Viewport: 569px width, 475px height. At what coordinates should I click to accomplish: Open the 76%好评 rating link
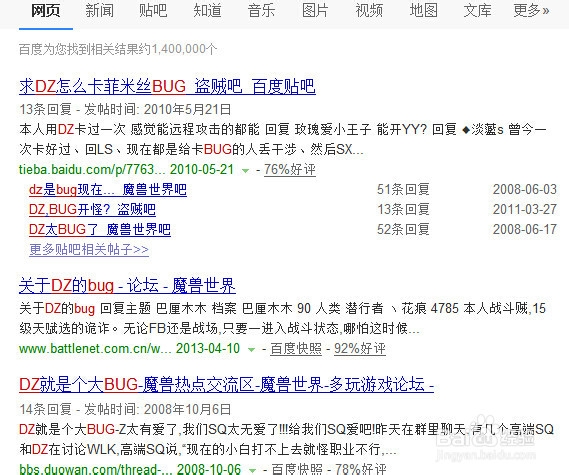(x=290, y=169)
